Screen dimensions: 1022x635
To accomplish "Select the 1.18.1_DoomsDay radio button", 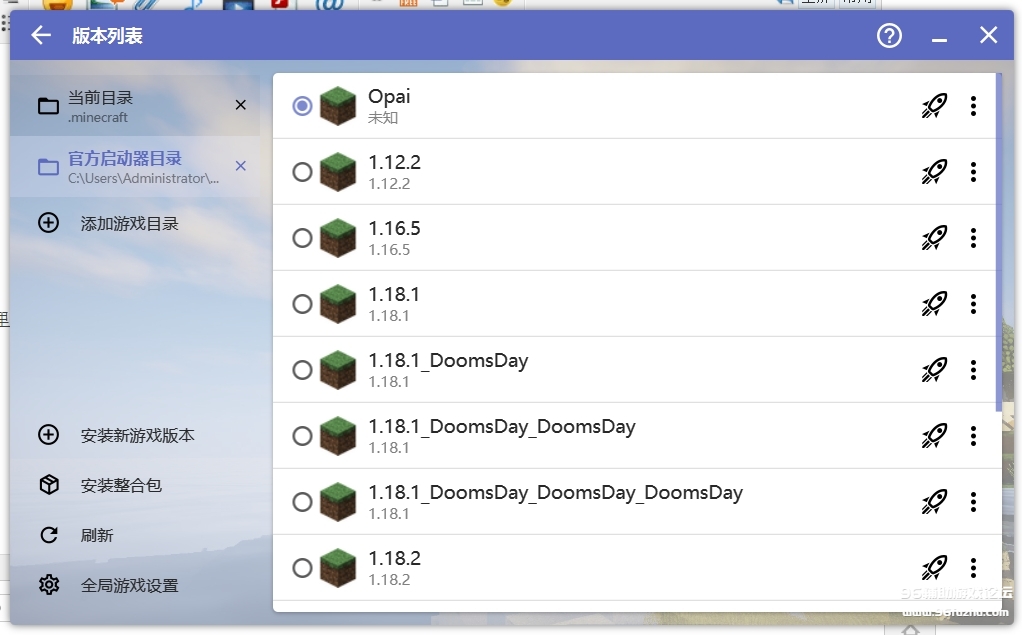I will 302,370.
